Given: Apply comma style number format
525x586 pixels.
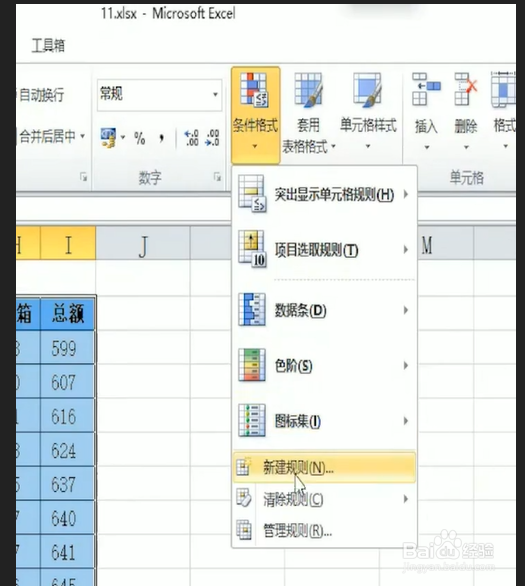Looking at the screenshot, I should (x=161, y=139).
